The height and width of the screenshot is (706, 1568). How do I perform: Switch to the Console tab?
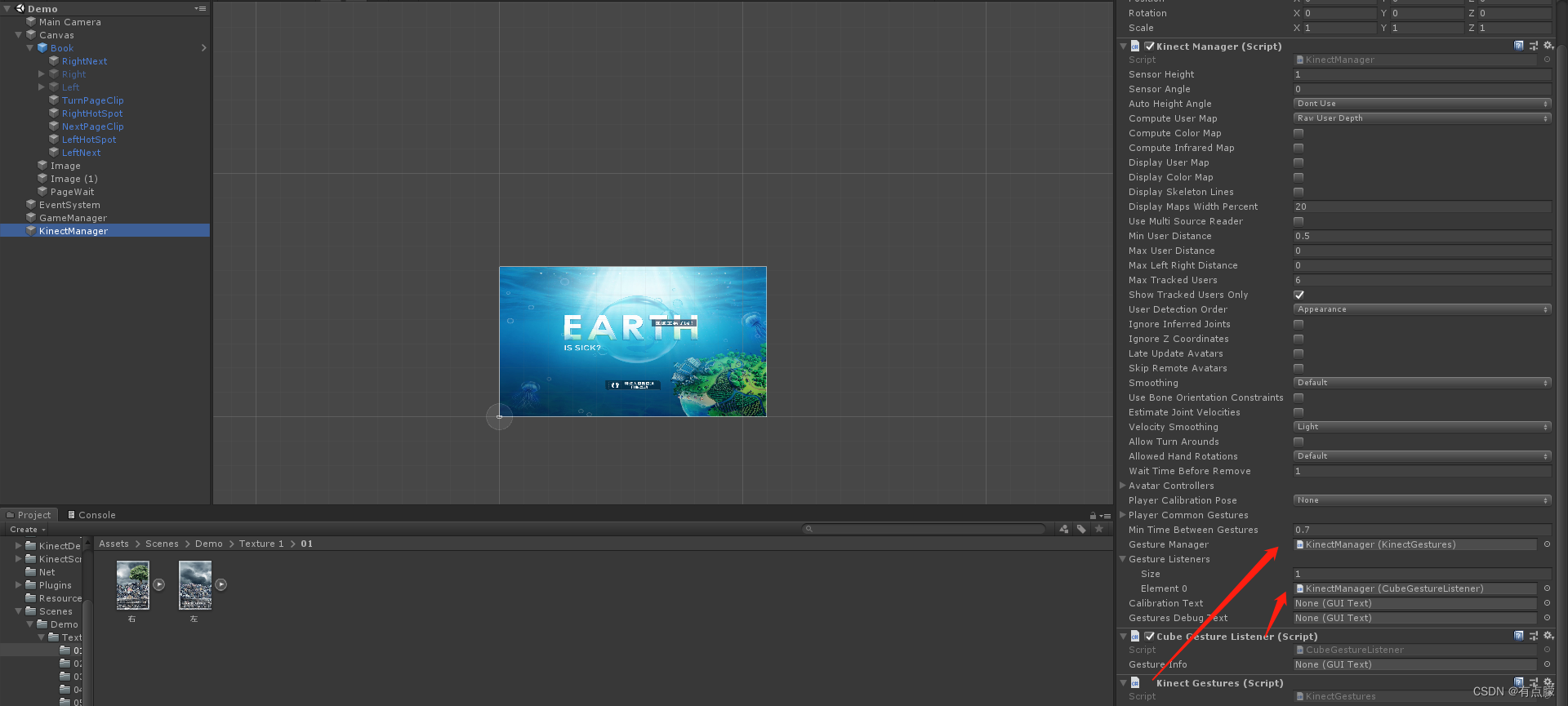pos(91,515)
